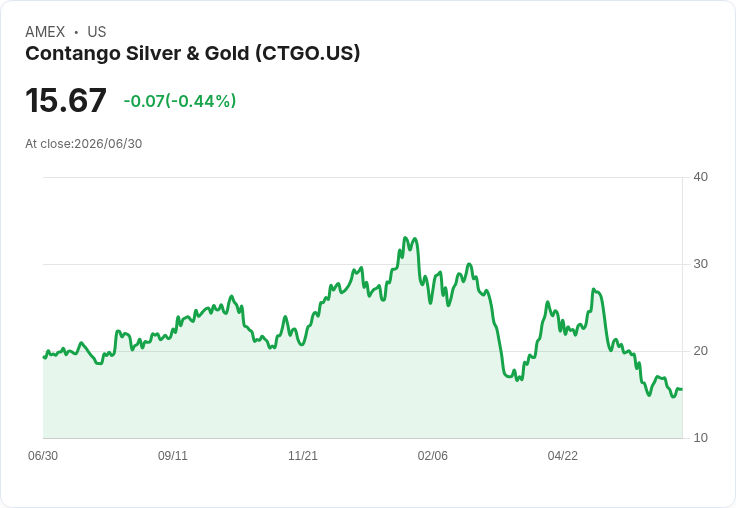Image resolution: width=736 pixels, height=508 pixels.
Task: Click the 02/06 date label on x-axis
Action: (433, 455)
